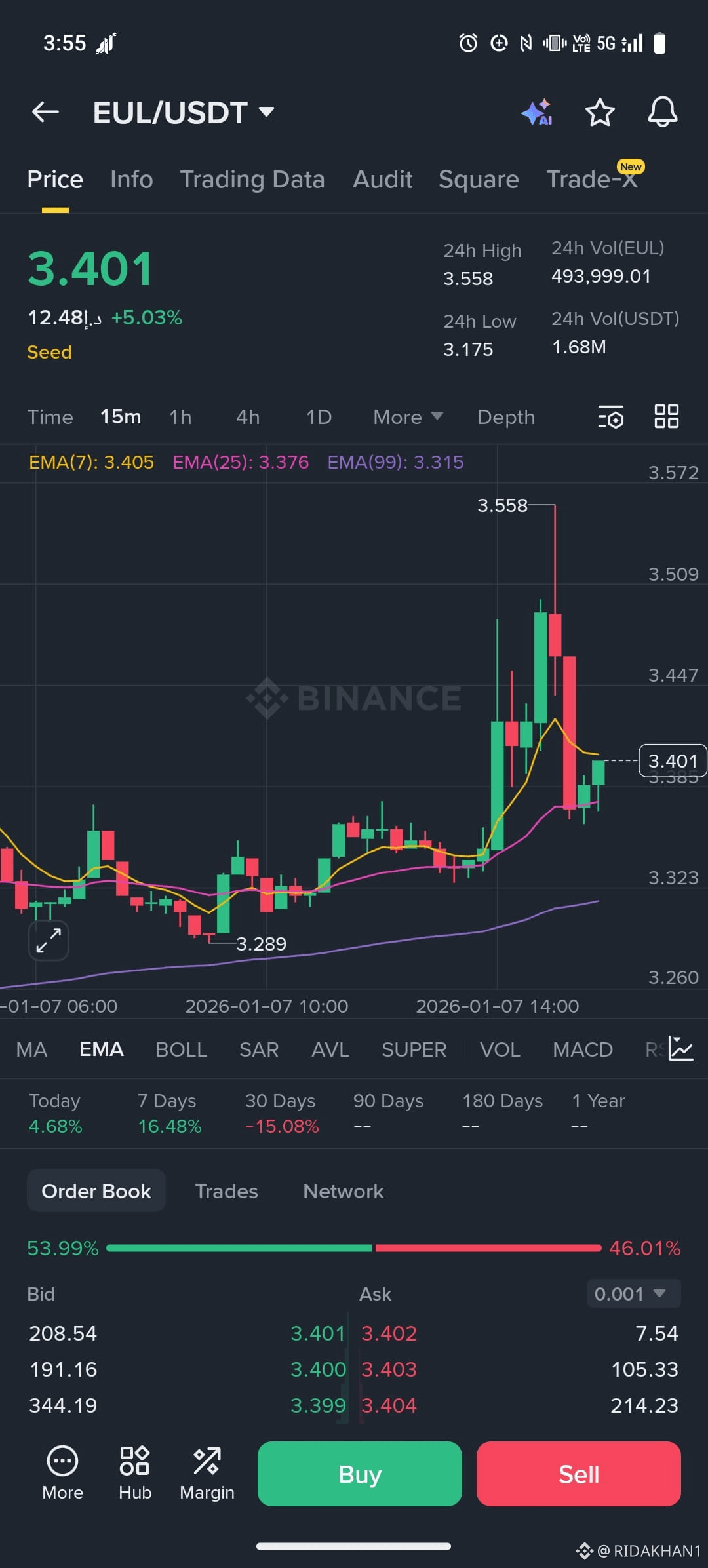This screenshot has height=1568, width=708.
Task: Select the 15m chart interval
Action: pyautogui.click(x=121, y=417)
